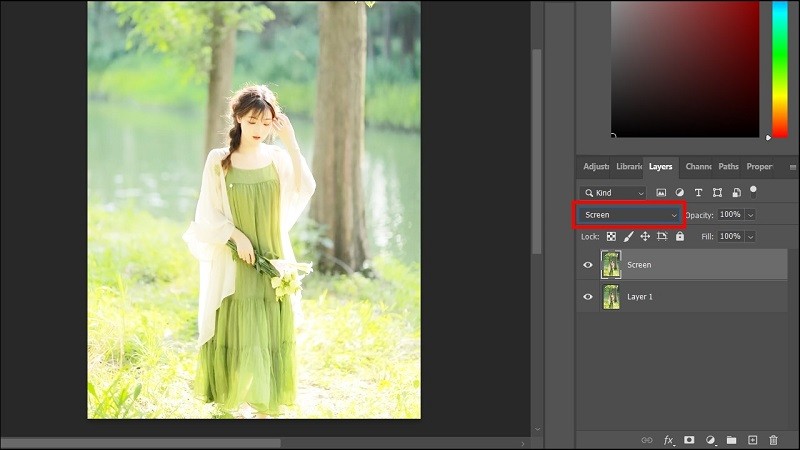Hide the Screen layer eye
This screenshot has width=800, height=450.
tap(588, 265)
